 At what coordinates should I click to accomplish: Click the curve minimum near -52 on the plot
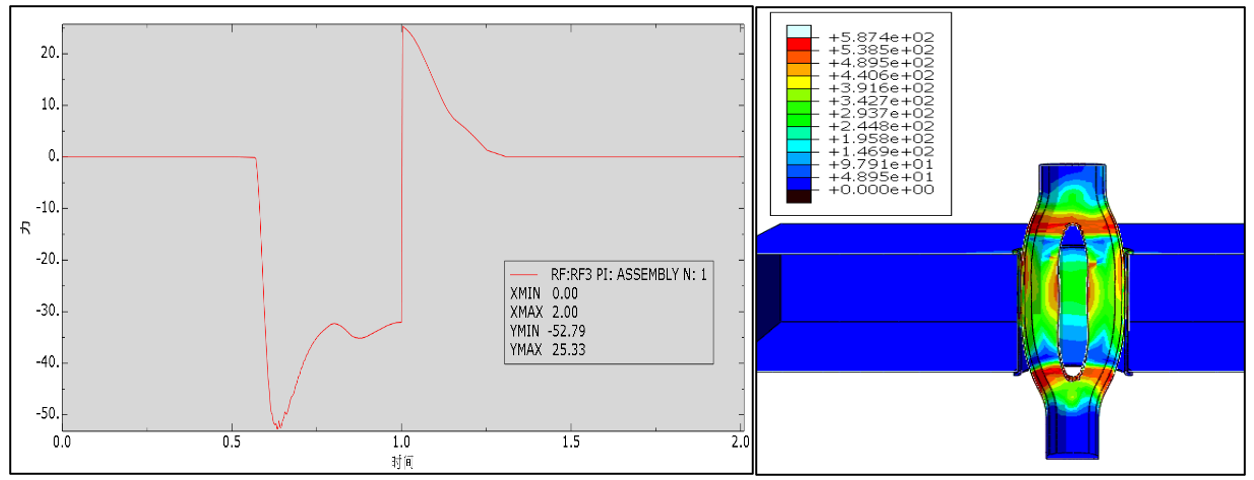click(x=278, y=427)
